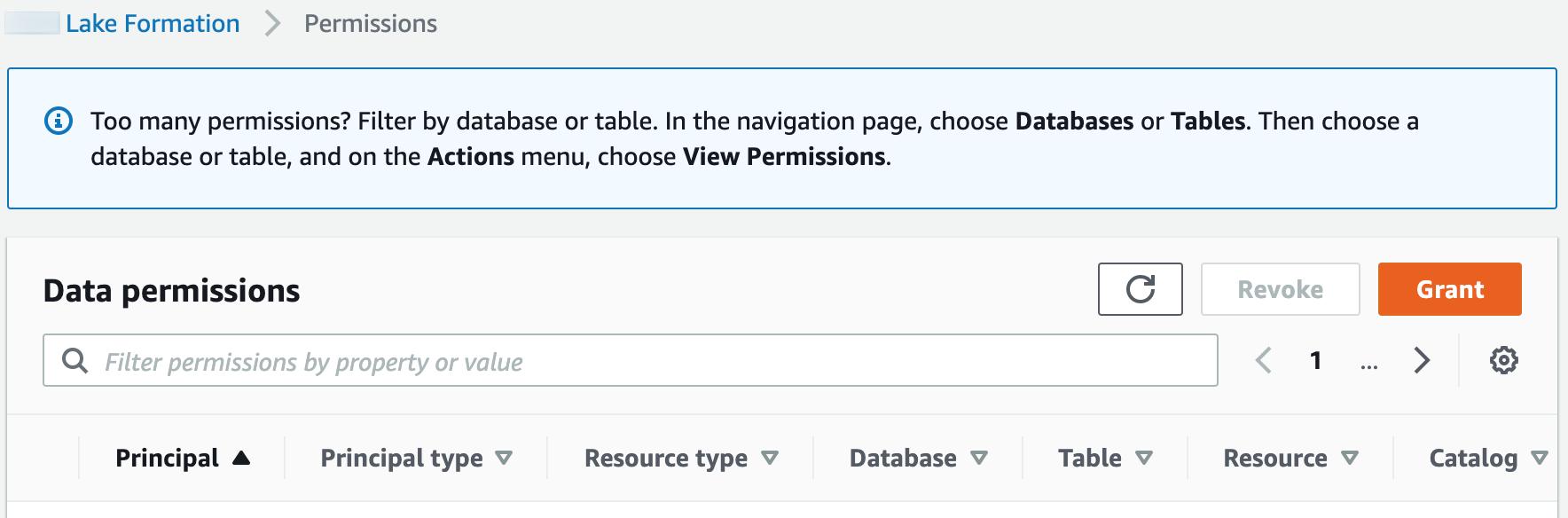1568x518 pixels.
Task: Open Lake Formation breadcrumb link
Action: click(153, 23)
